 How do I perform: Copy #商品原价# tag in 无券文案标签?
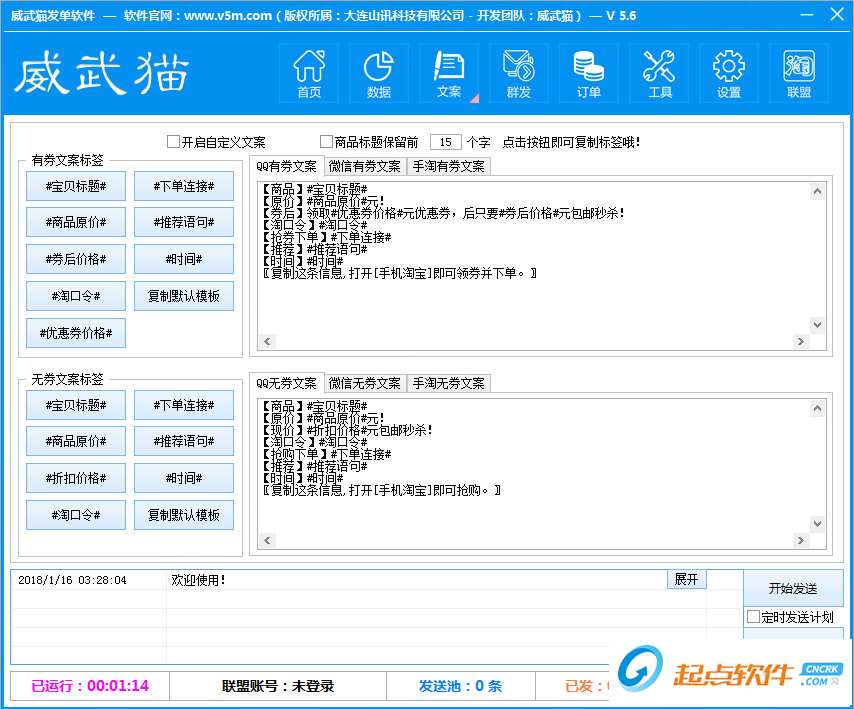click(x=76, y=441)
